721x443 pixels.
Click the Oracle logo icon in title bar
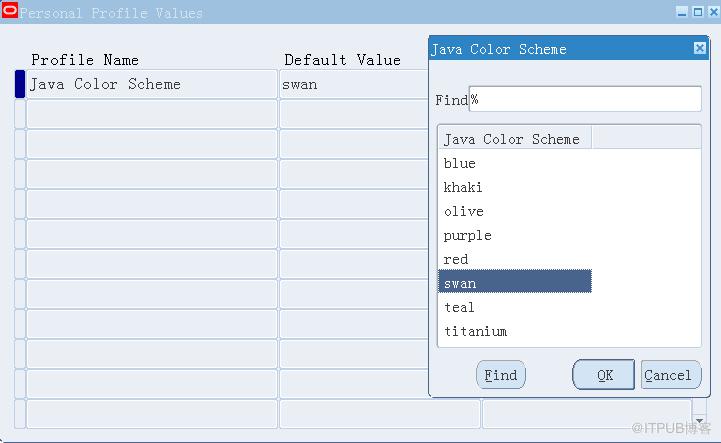coord(9,12)
